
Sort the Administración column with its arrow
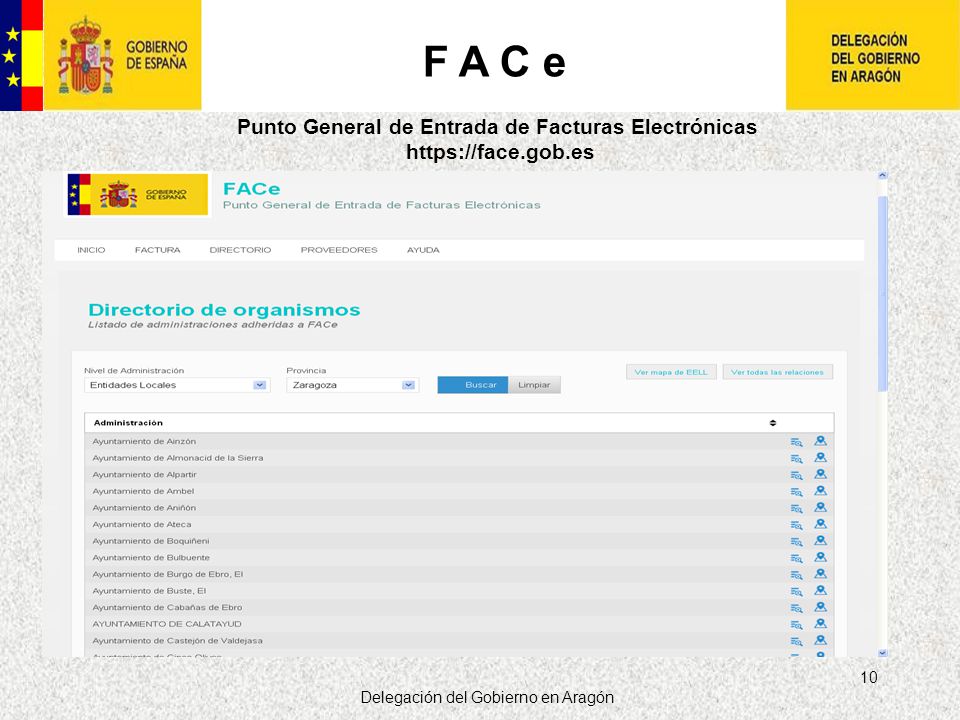(x=773, y=423)
